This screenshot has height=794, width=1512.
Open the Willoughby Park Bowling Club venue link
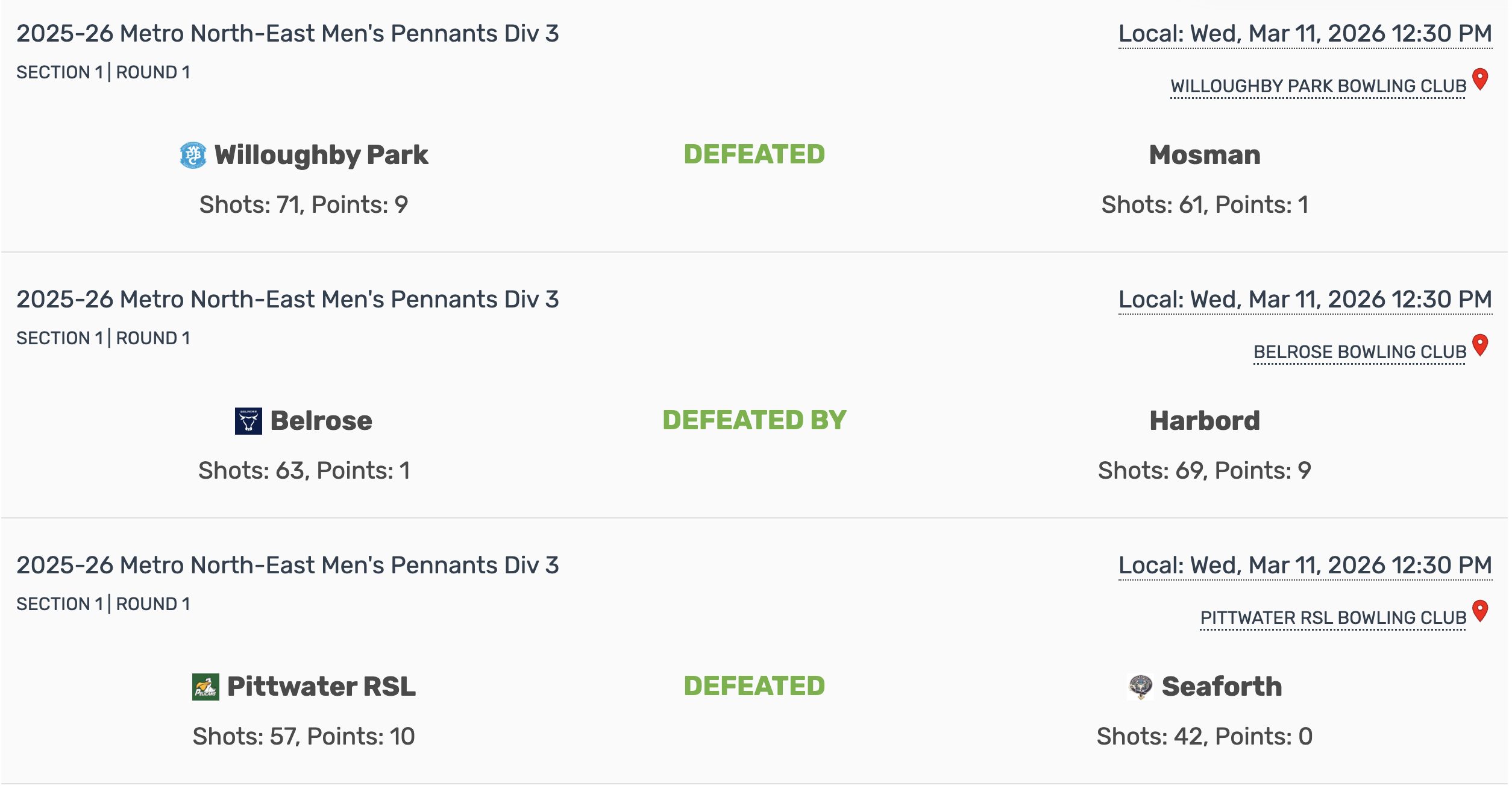[x=1318, y=87]
